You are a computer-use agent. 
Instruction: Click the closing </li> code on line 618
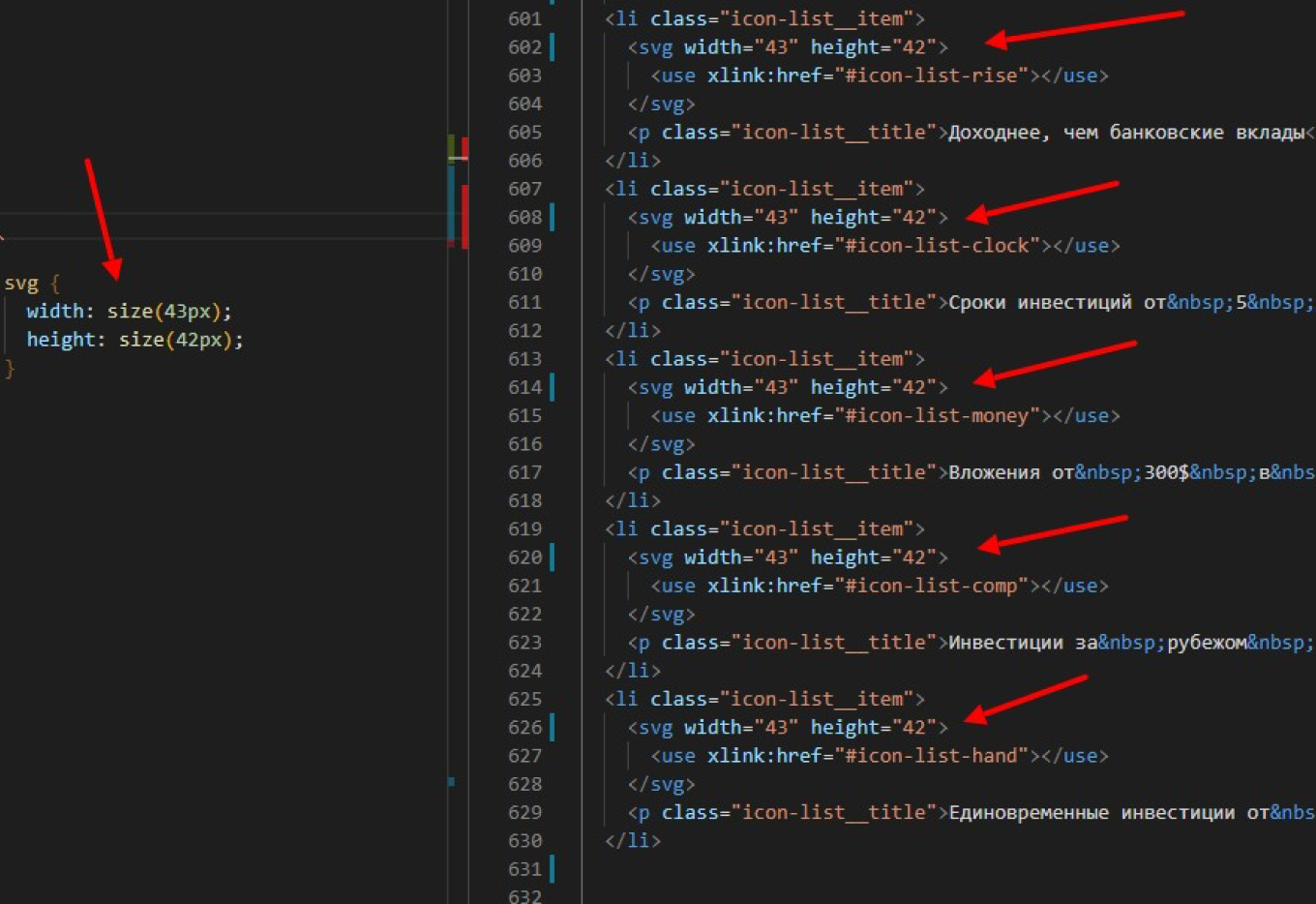[x=633, y=500]
